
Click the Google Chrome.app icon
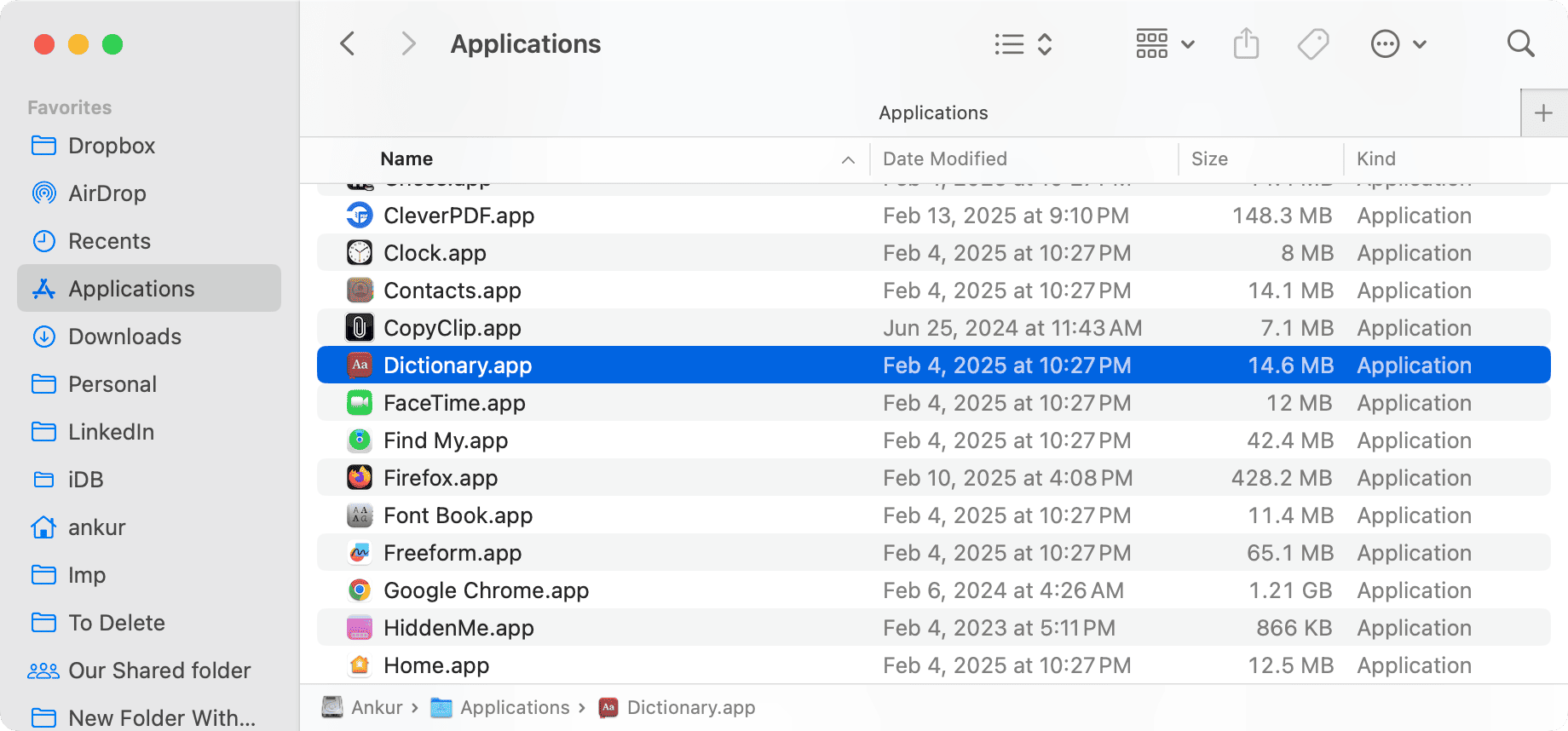(360, 590)
